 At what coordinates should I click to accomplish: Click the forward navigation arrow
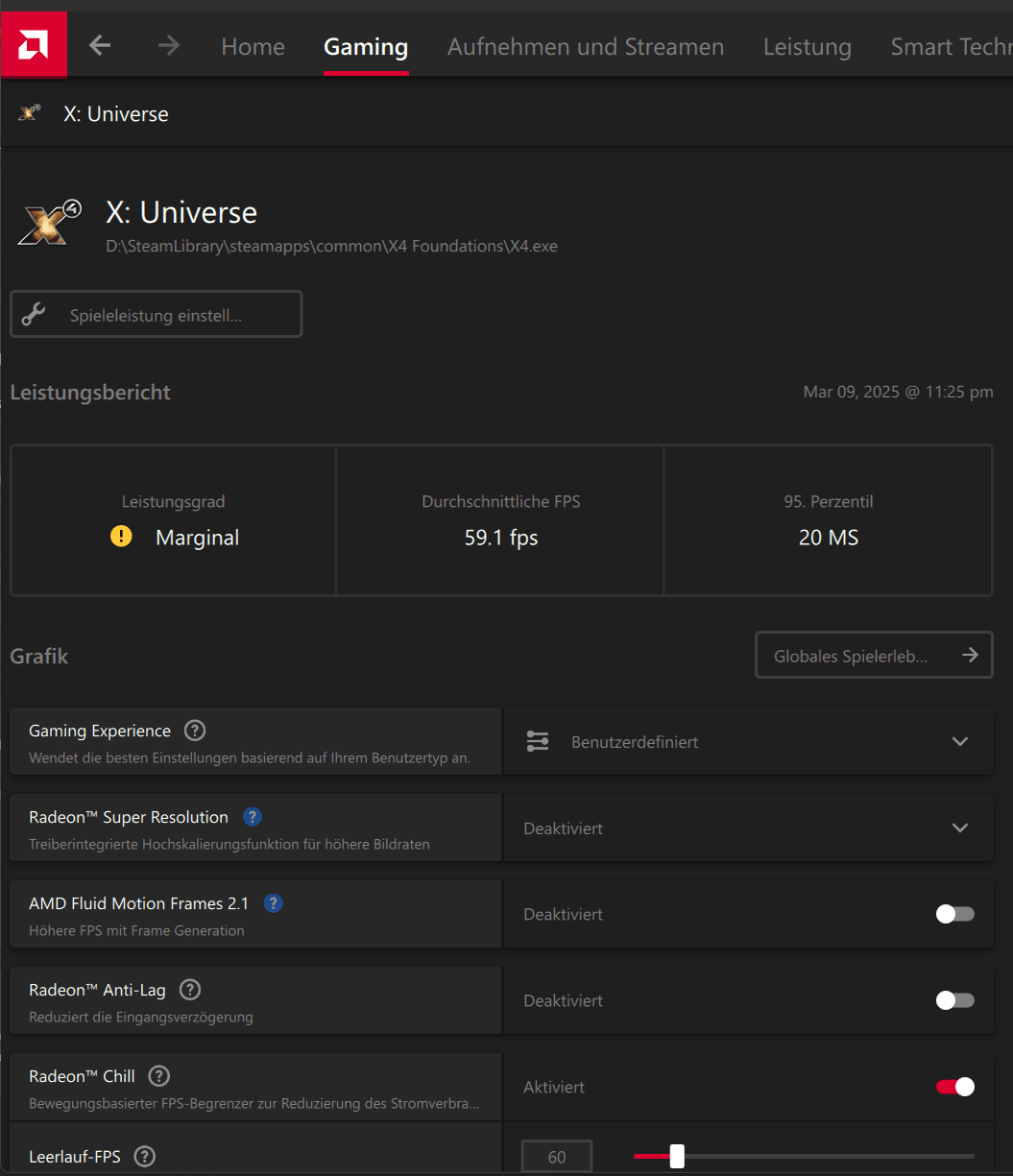pyautogui.click(x=169, y=45)
